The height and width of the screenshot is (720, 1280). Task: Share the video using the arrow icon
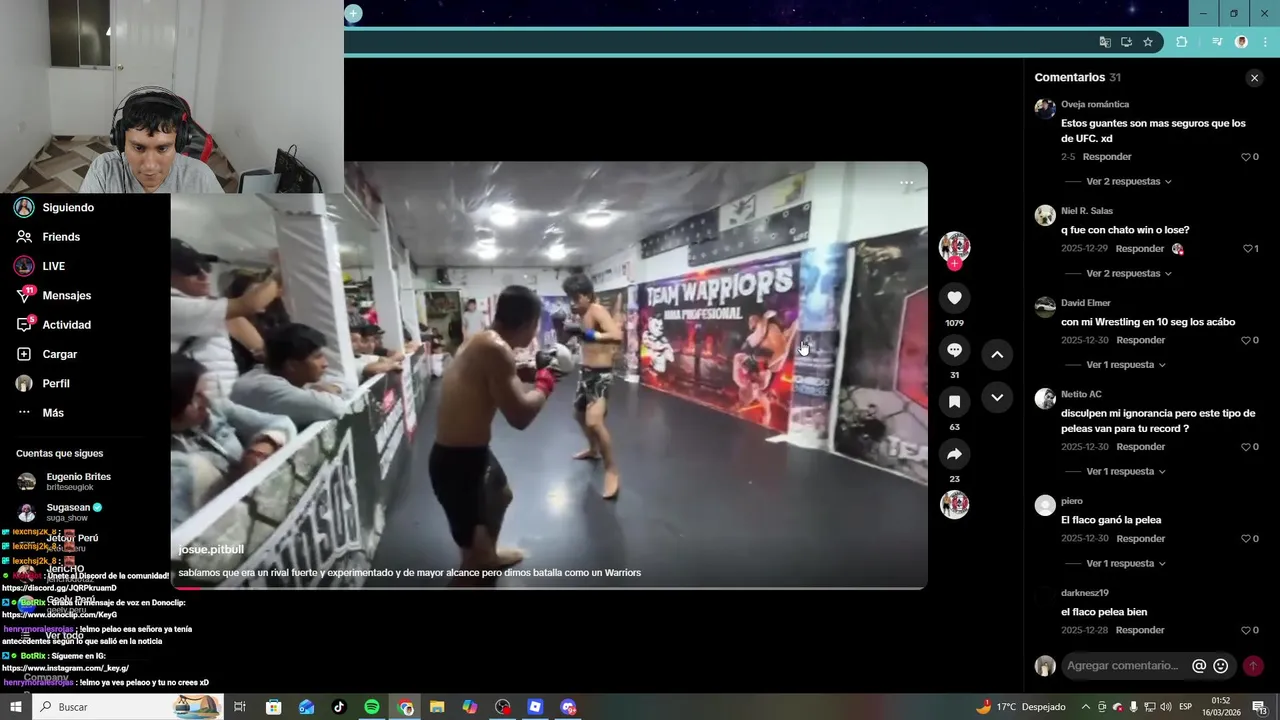click(954, 454)
